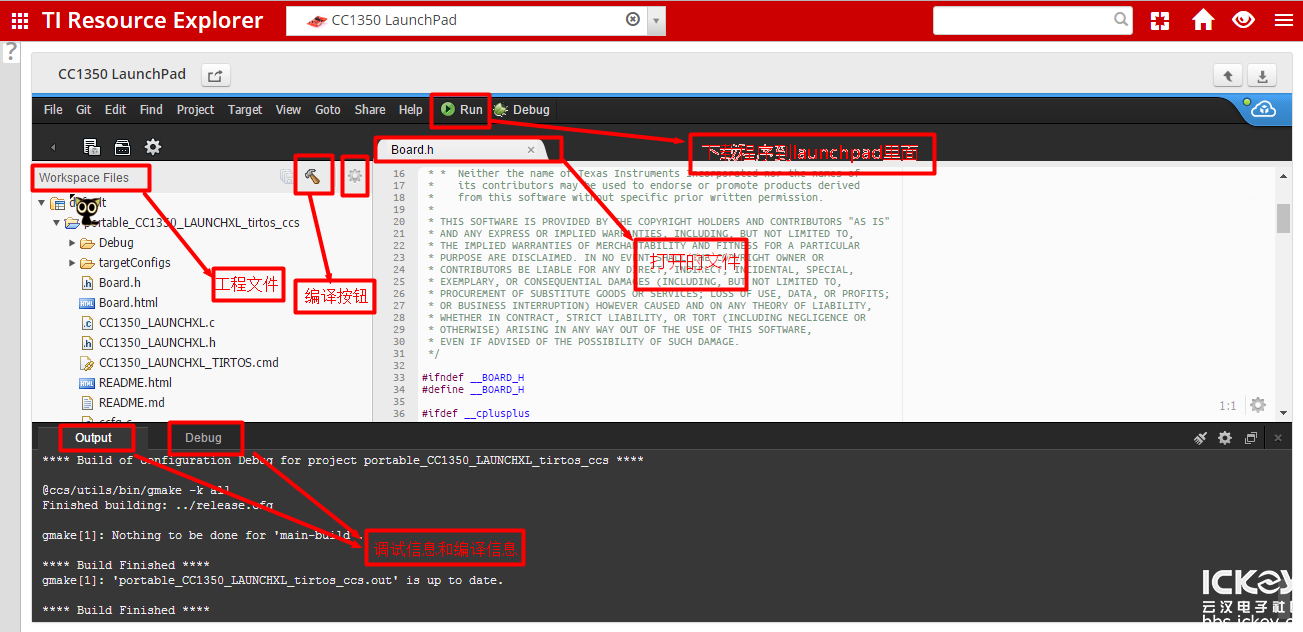The image size is (1303, 632).
Task: Open the Git menu
Action: click(x=84, y=110)
